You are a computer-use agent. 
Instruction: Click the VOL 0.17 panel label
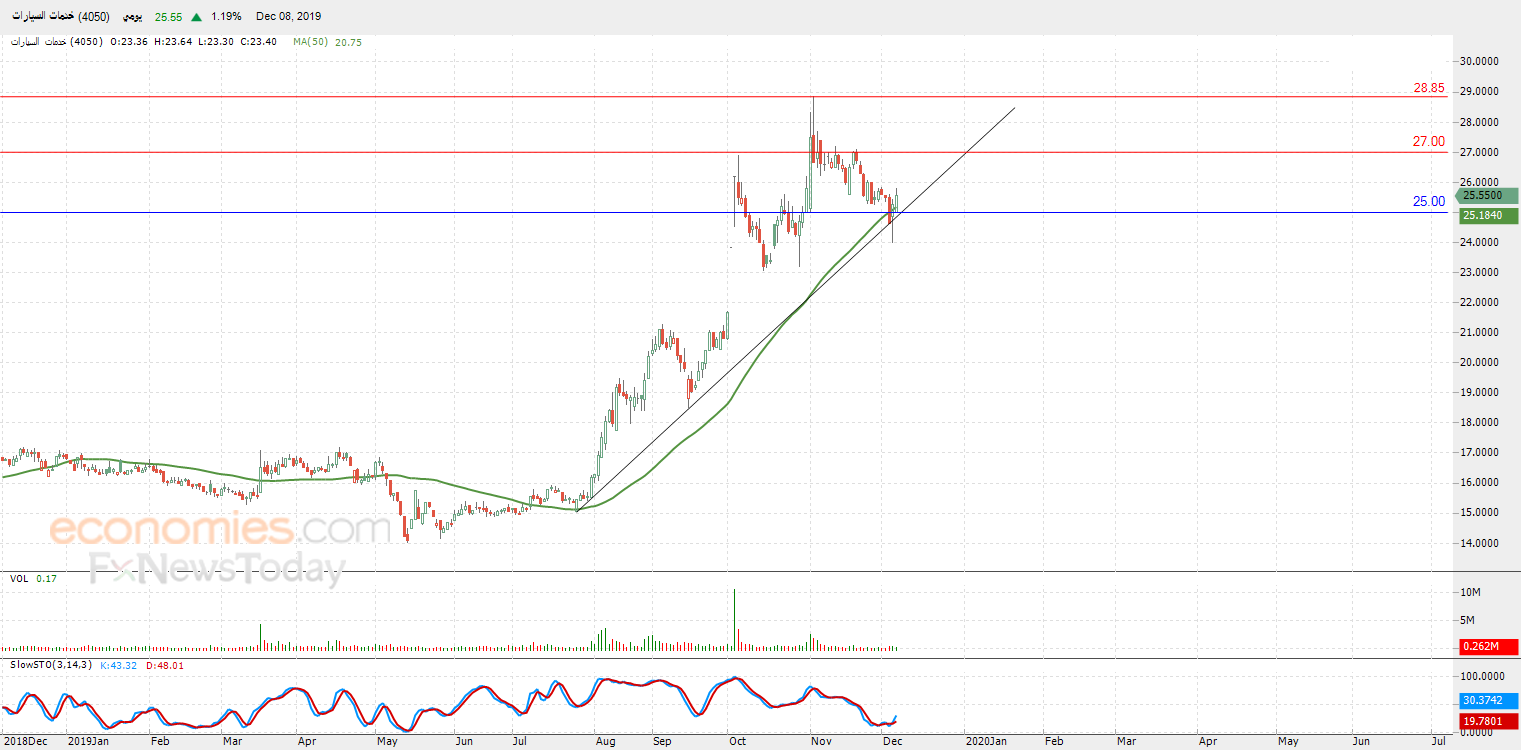pyautogui.click(x=32, y=578)
